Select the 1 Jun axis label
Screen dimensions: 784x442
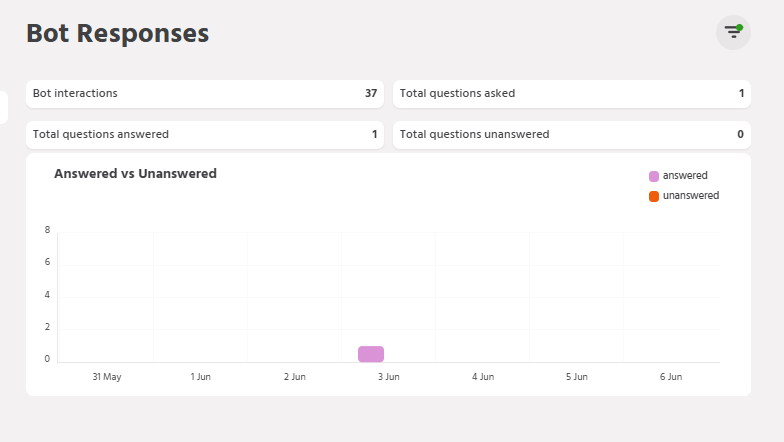tap(200, 377)
